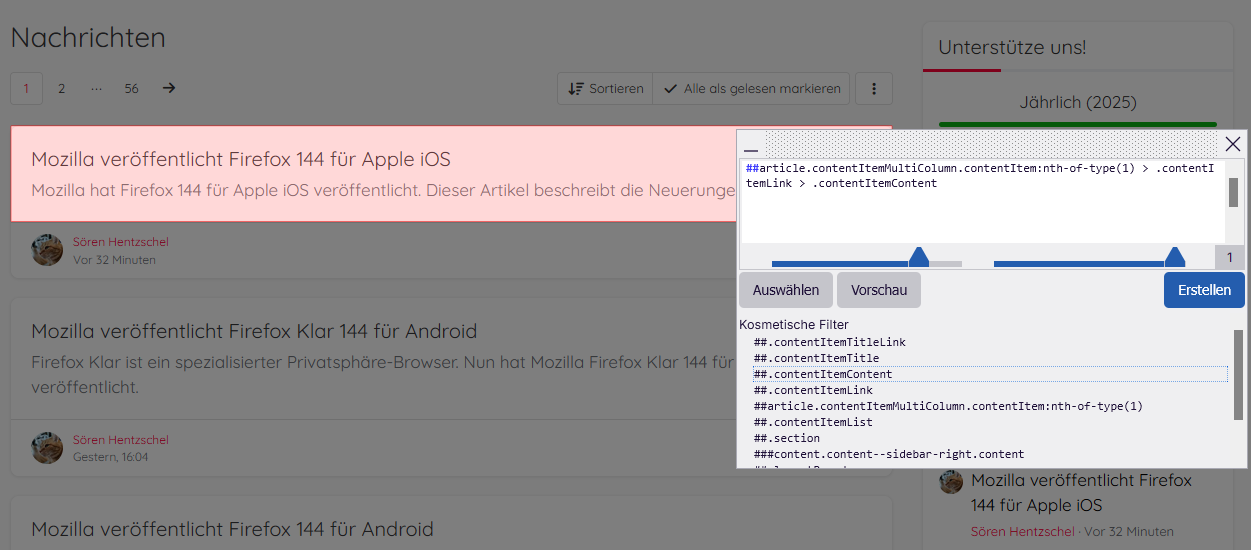Jump to page 56 of news
The width and height of the screenshot is (1251, 550).
[131, 88]
